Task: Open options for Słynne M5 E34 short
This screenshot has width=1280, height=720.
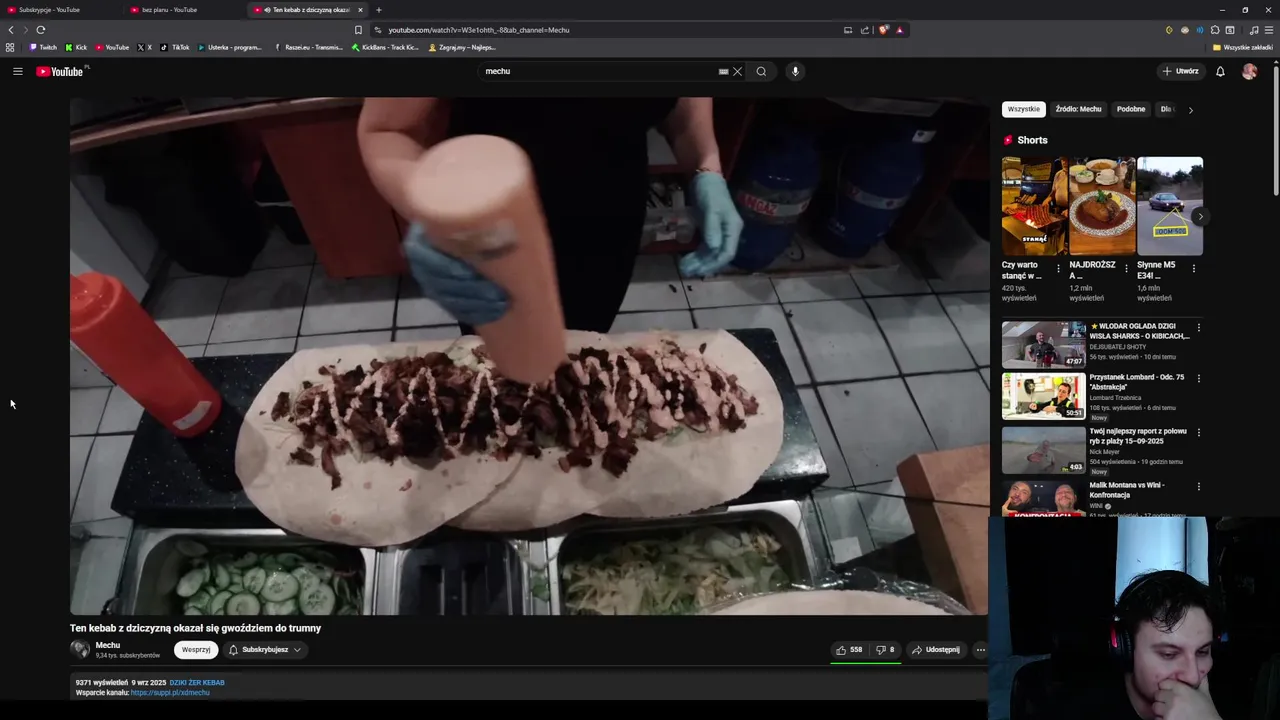Action: (1193, 268)
